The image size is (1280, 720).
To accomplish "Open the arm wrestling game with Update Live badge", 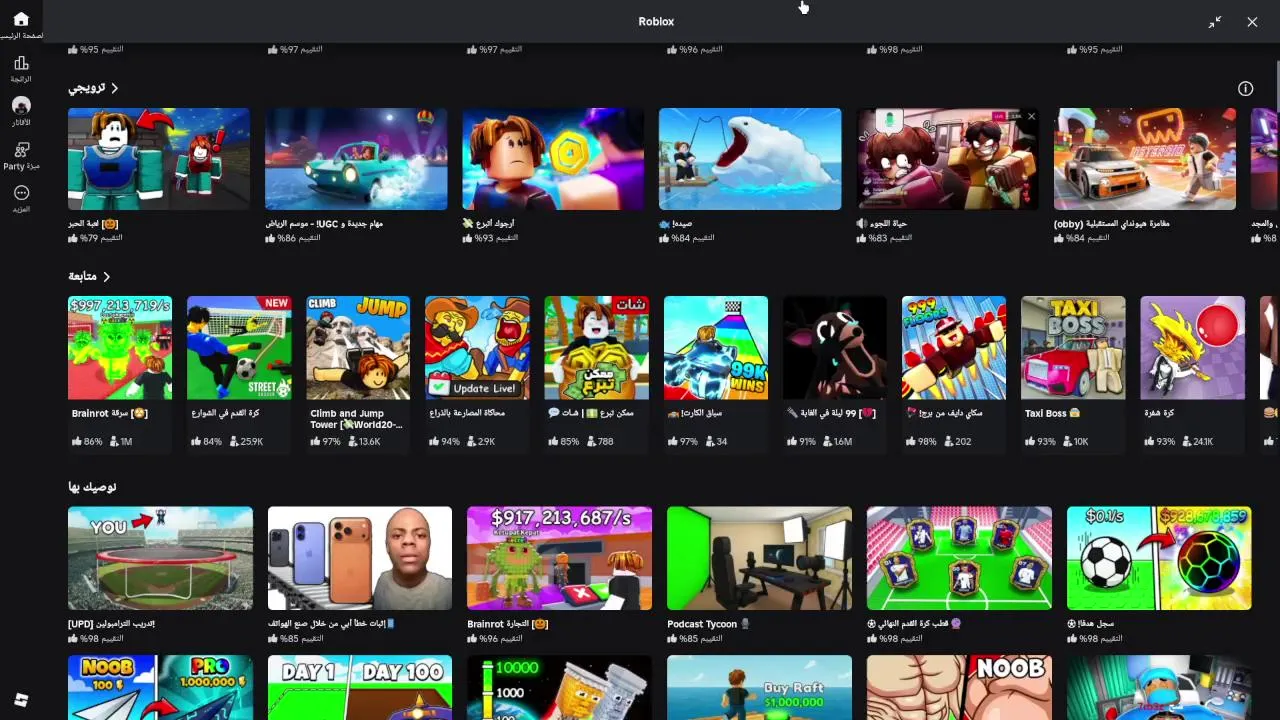I will coord(477,348).
